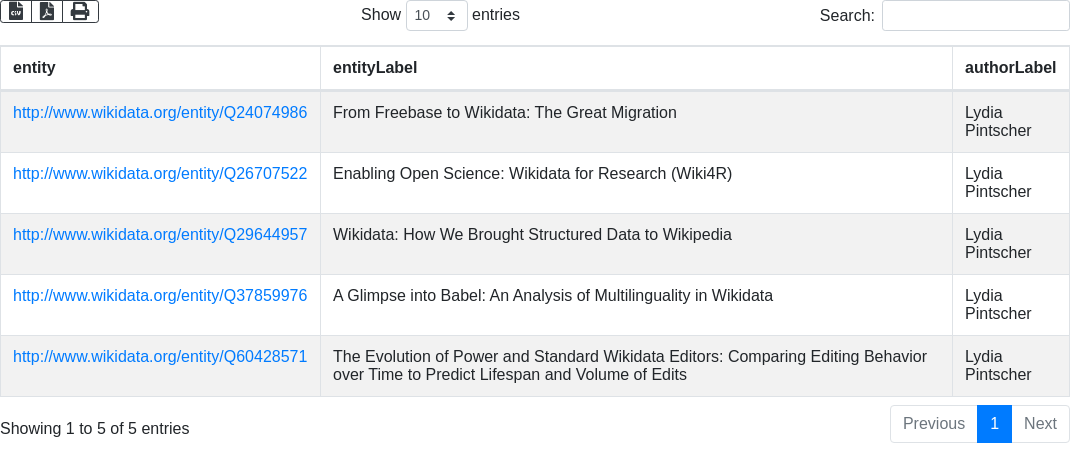Click the 'Enabling Open Science' row title
Screen dimensions: 1070x450
click(x=532, y=174)
